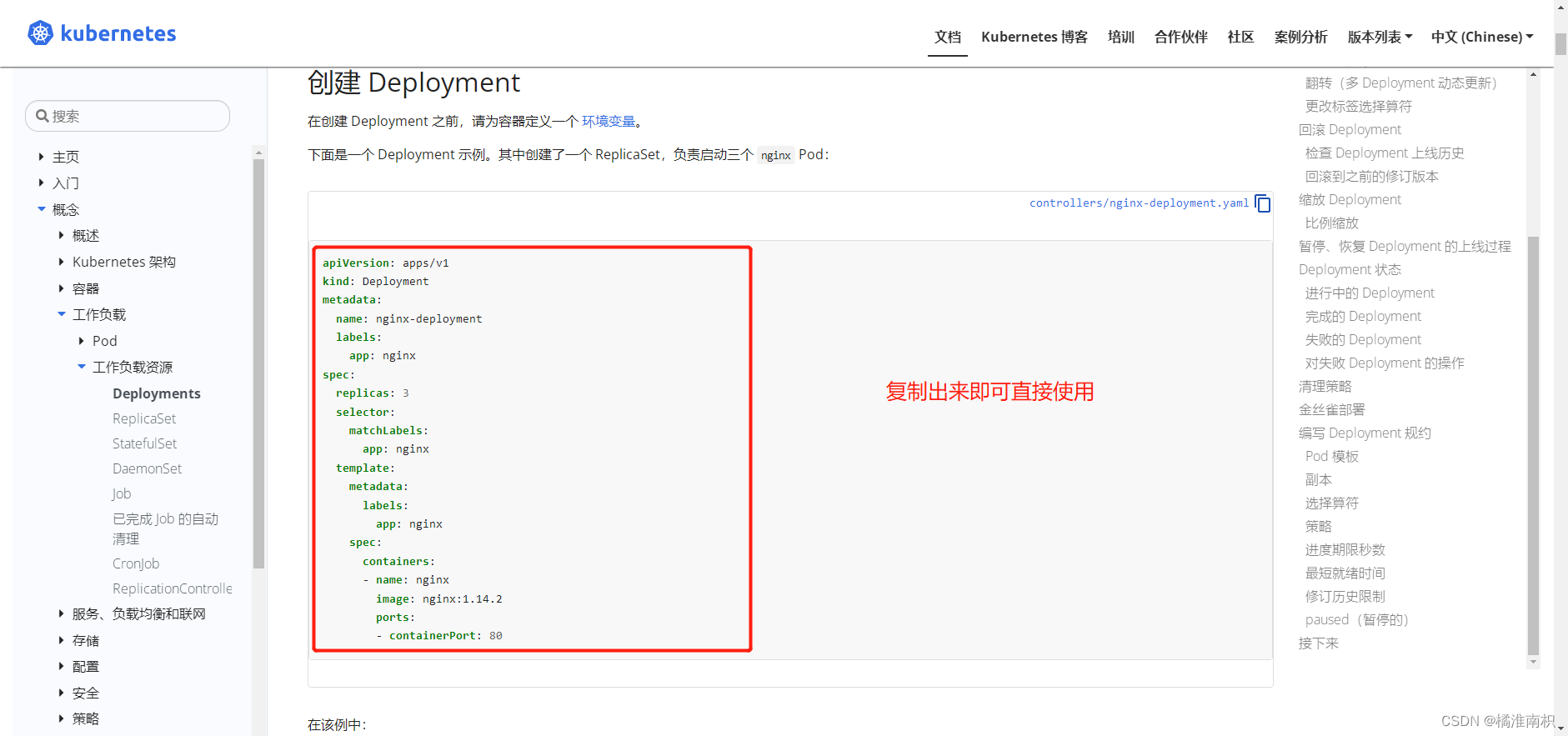1568x736 pixels.
Task: Expand 服务、负载均衡和联网 section
Action: point(61,613)
